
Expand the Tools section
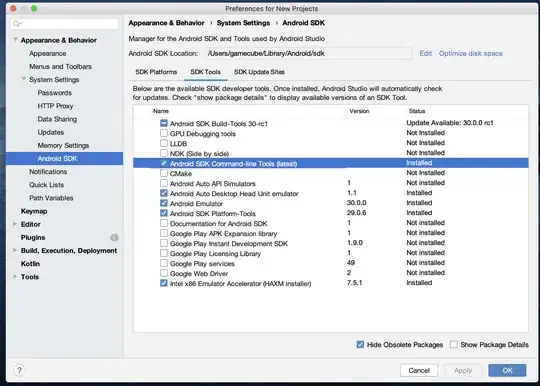click(x=15, y=276)
